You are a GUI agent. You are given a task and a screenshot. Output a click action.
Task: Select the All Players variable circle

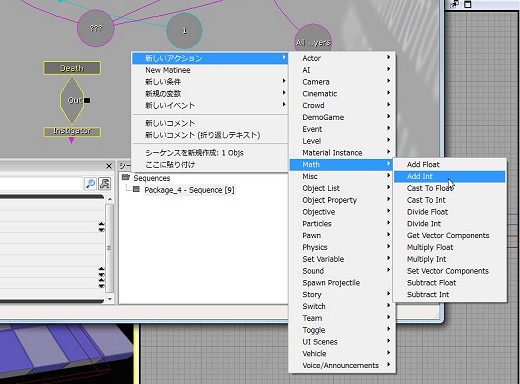pyautogui.click(x=313, y=39)
